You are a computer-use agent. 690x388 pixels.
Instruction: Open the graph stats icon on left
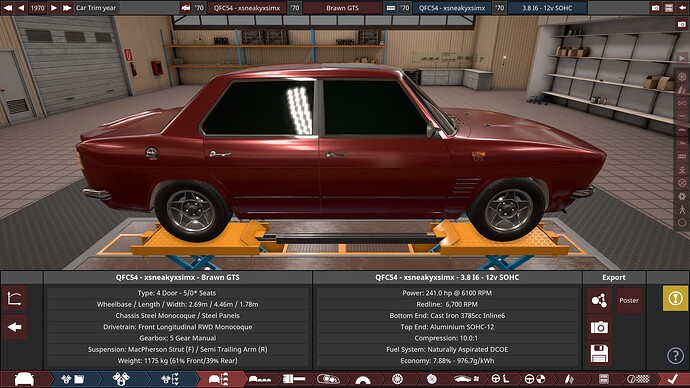[15, 299]
